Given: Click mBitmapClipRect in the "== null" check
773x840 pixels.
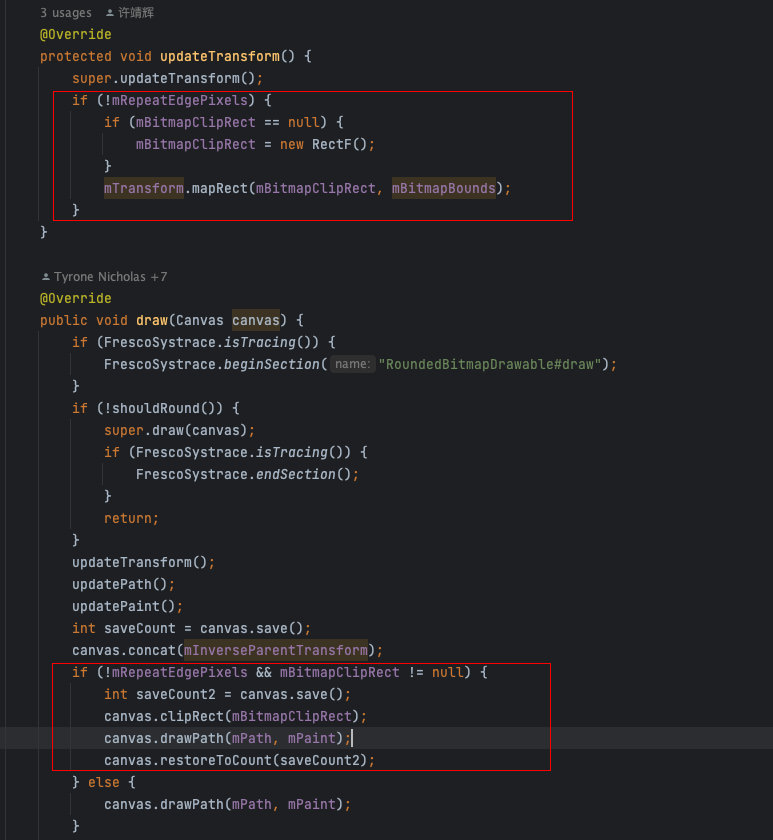Looking at the screenshot, I should (x=196, y=123).
